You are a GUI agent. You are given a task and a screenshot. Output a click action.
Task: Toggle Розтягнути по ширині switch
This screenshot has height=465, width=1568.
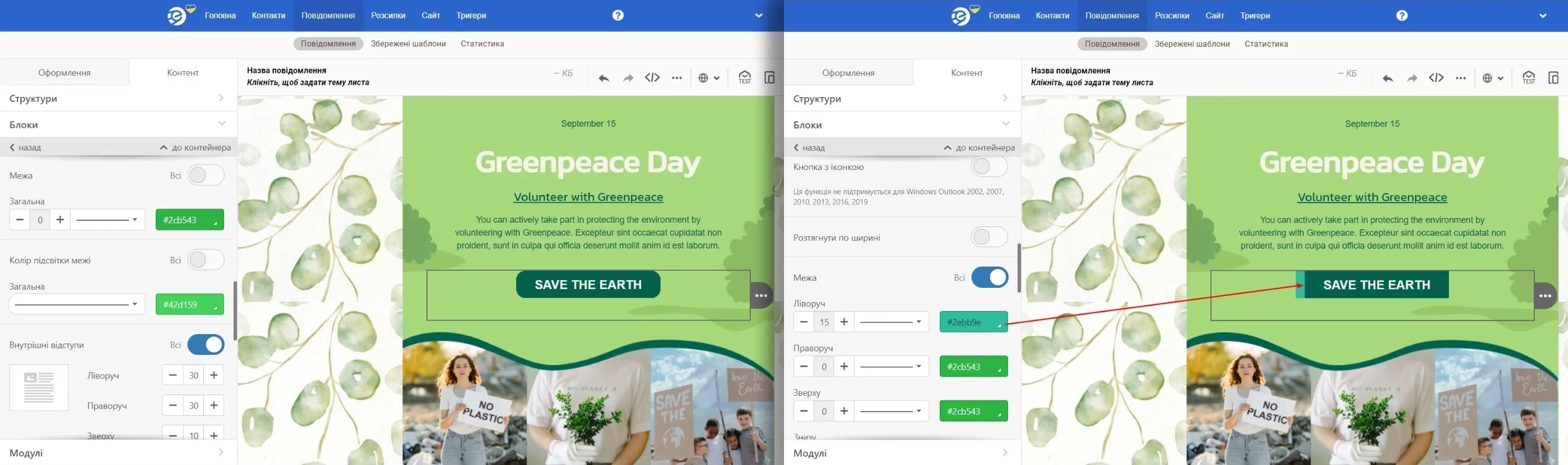tap(989, 237)
